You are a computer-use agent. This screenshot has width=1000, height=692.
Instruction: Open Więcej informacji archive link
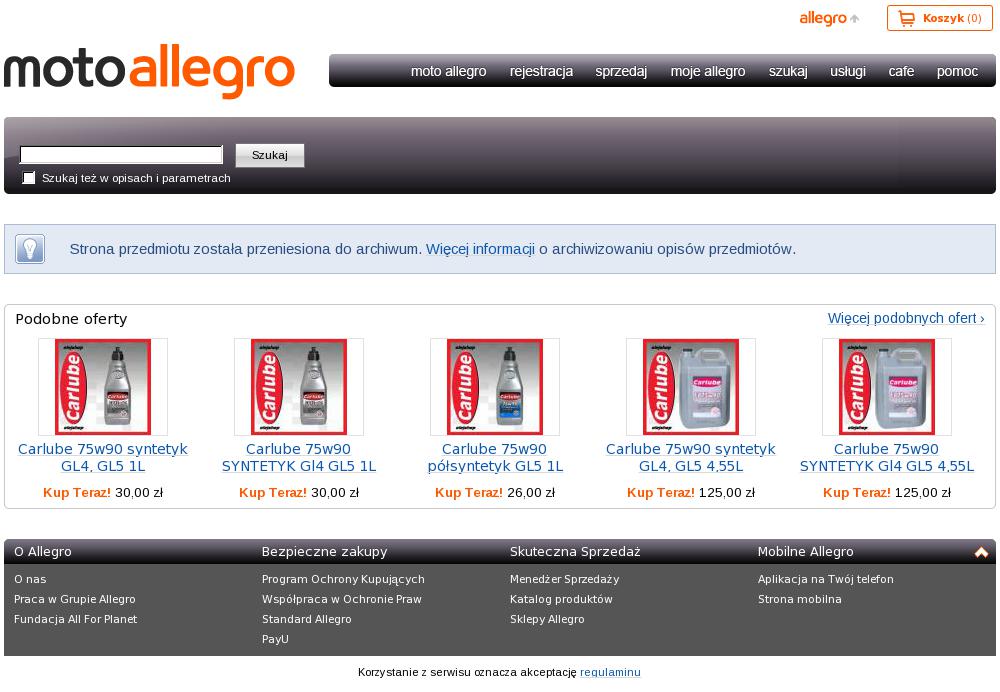click(480, 249)
